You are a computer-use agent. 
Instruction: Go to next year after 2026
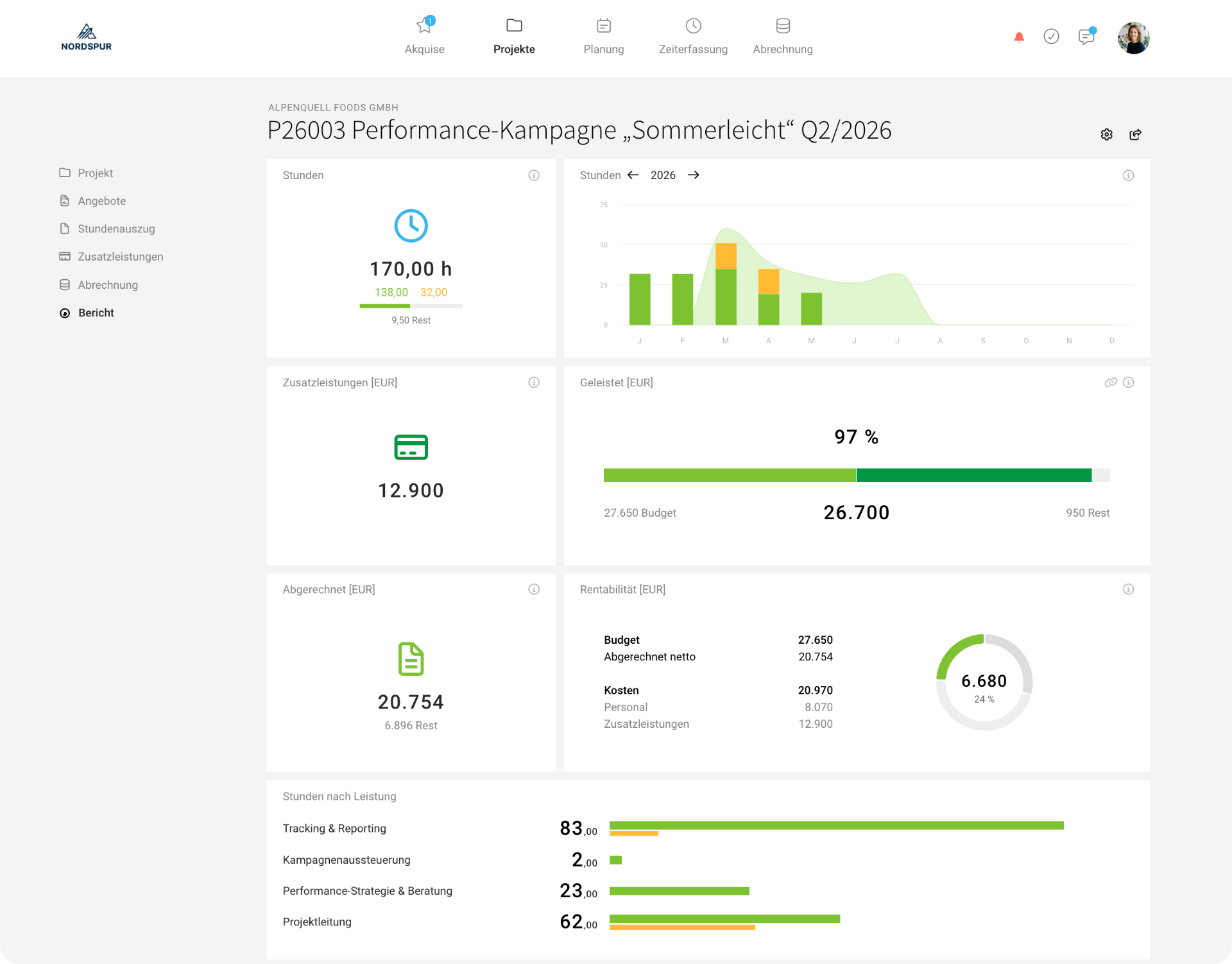point(693,175)
